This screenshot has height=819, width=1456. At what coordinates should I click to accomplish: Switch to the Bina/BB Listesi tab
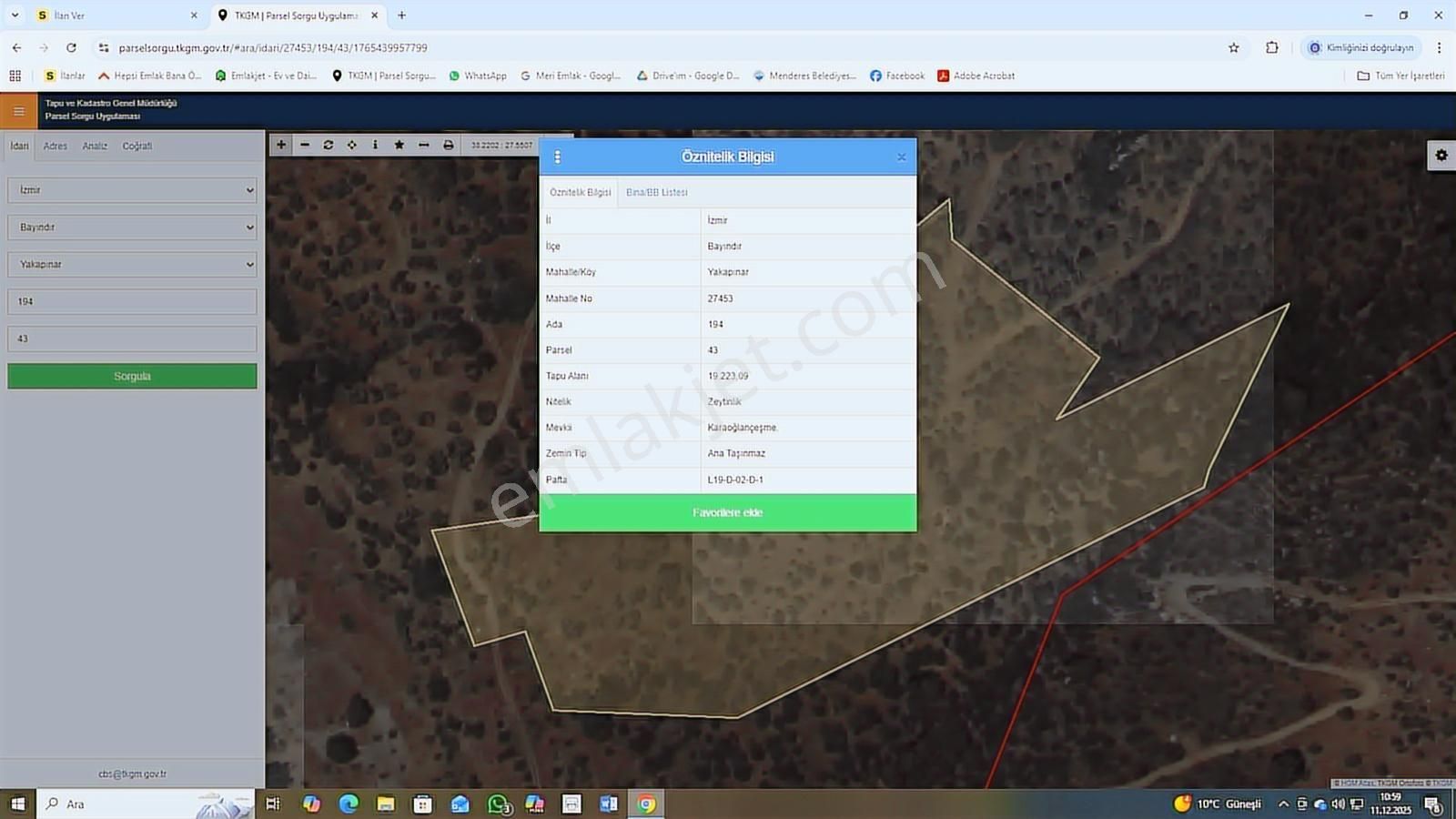(656, 193)
